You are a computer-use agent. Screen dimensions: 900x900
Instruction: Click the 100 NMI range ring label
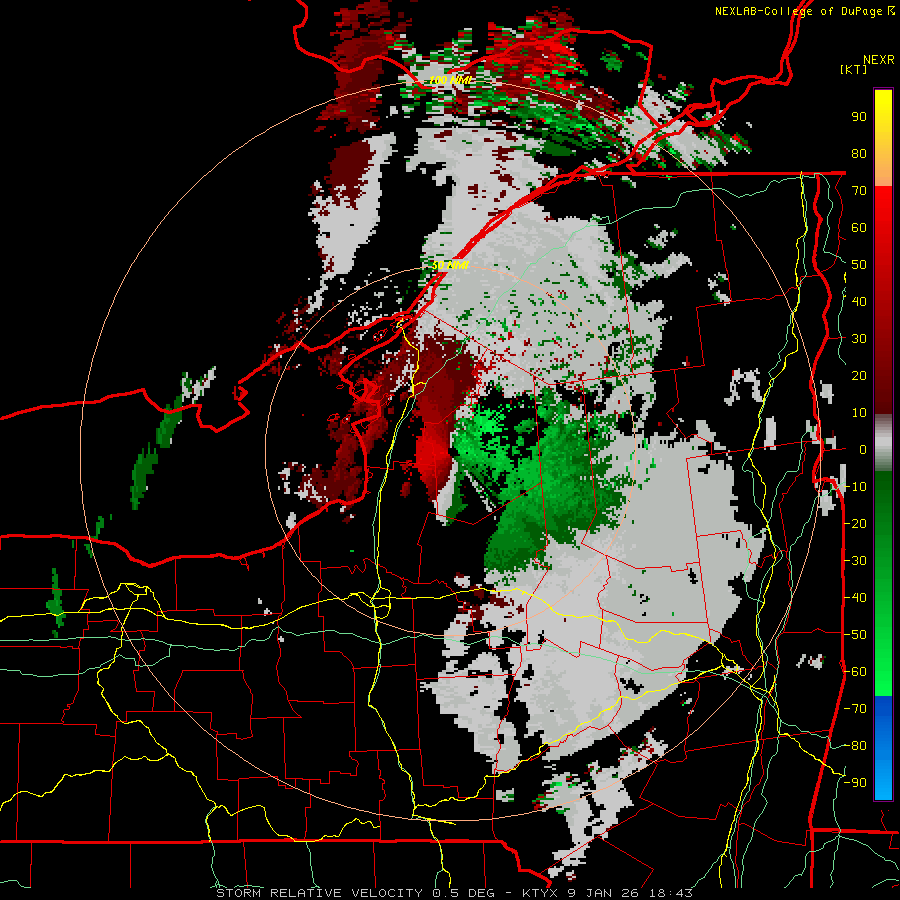[451, 80]
